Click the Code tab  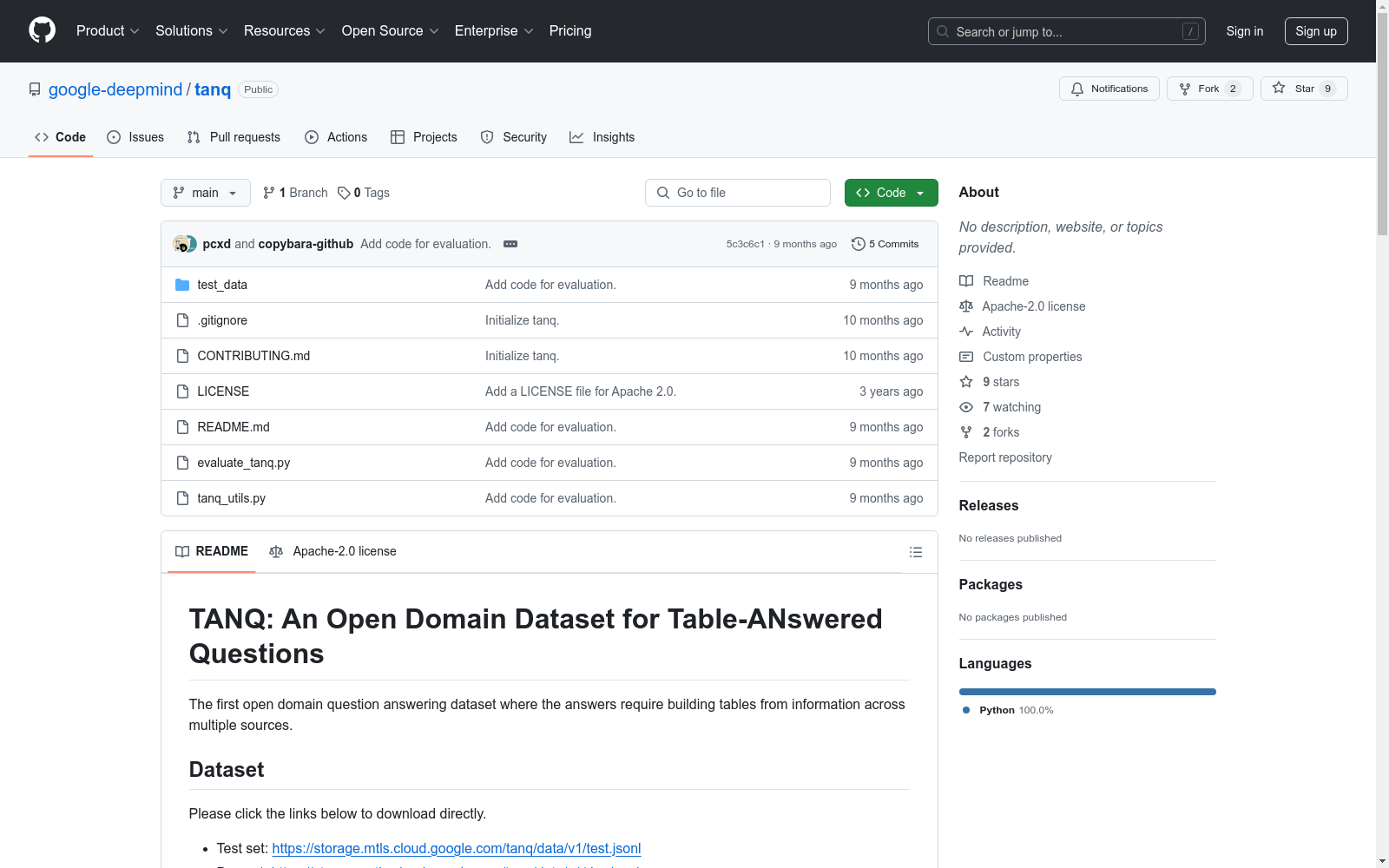point(61,137)
